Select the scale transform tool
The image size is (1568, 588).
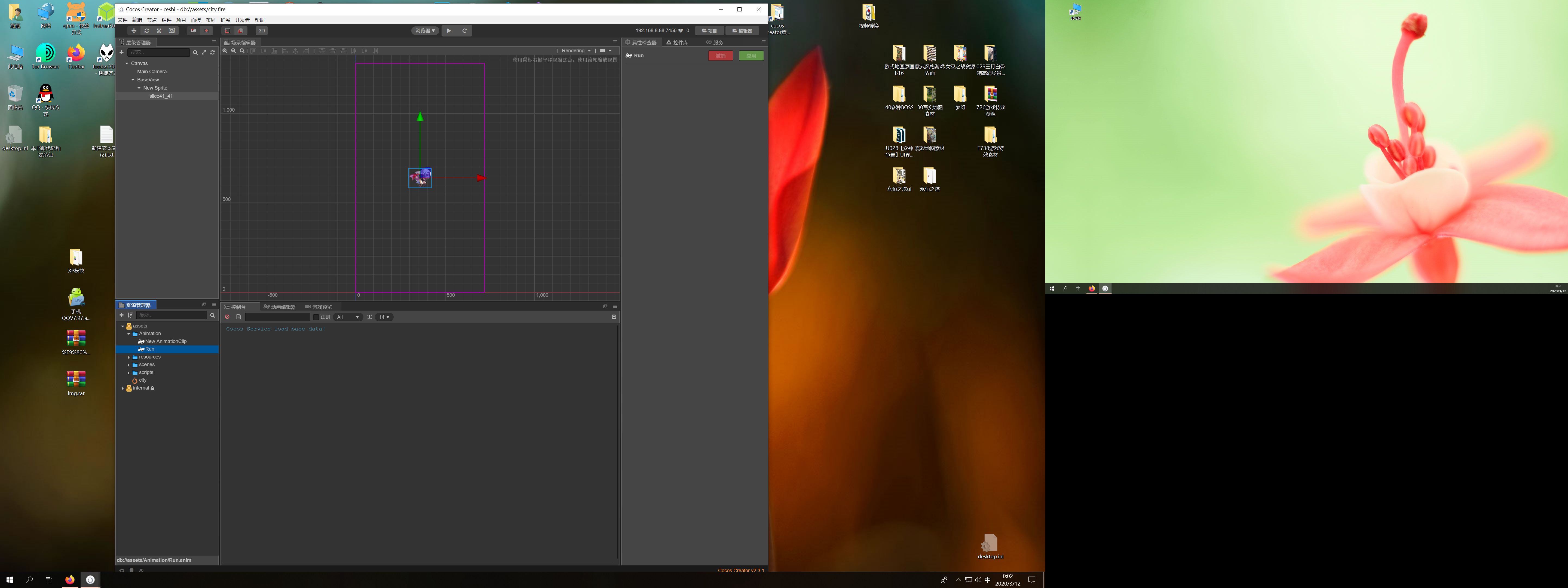pos(160,30)
